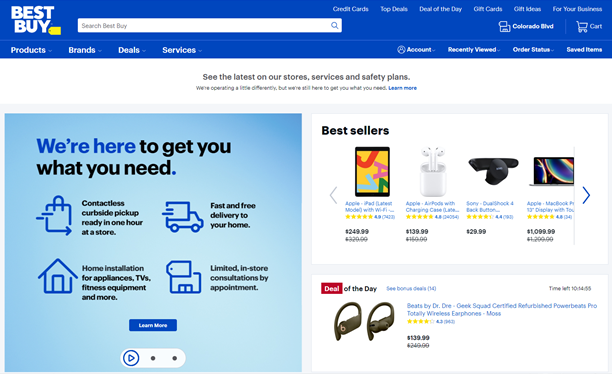This screenshot has width=612, height=374.
Task: Click Learn more link about safety plans
Action: (402, 88)
